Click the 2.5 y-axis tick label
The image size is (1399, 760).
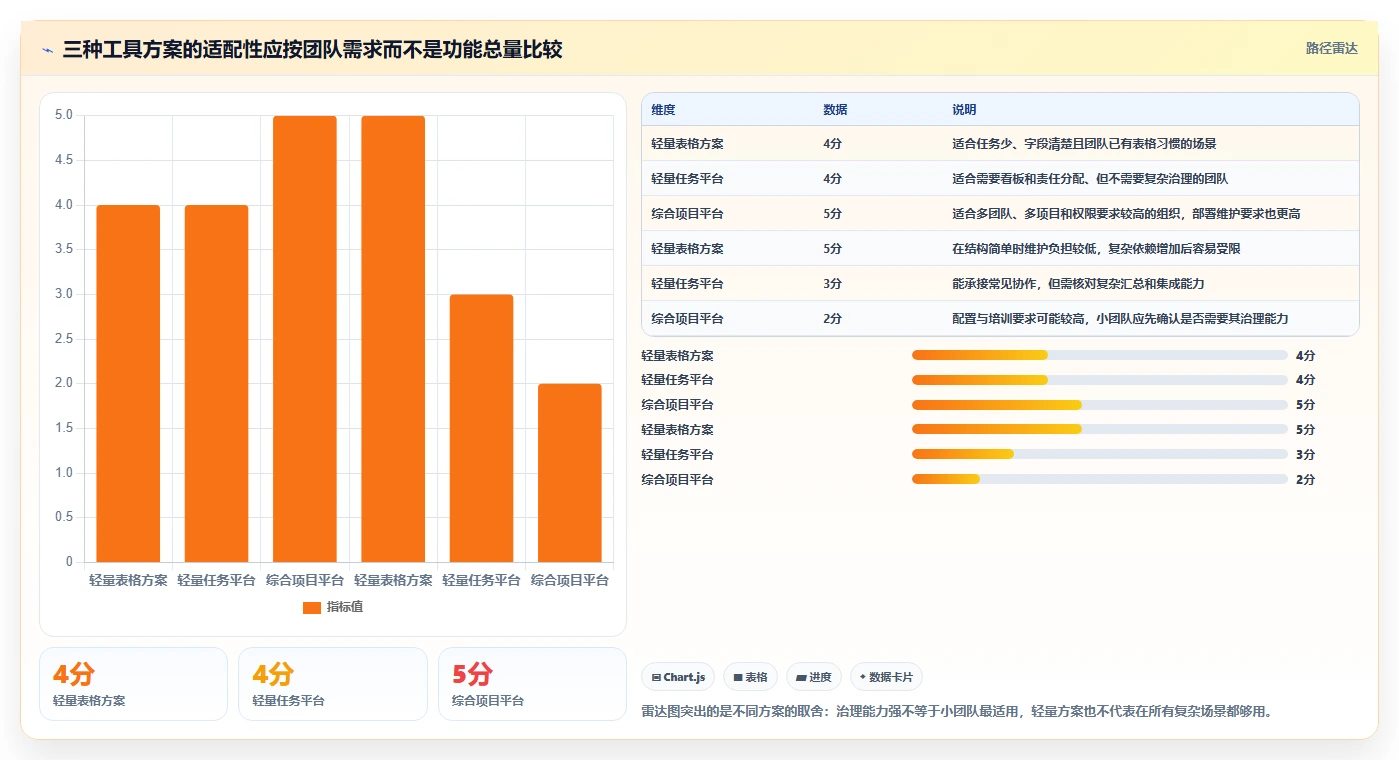tap(64, 339)
